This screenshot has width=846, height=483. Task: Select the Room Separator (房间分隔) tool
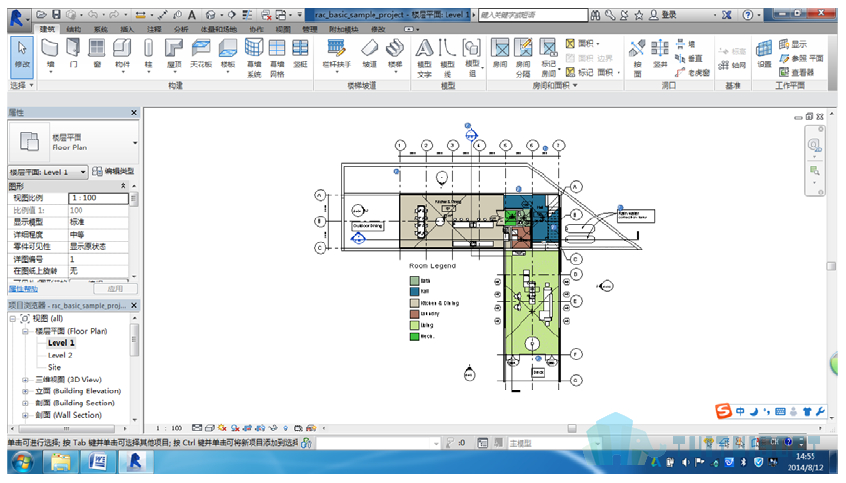523,58
